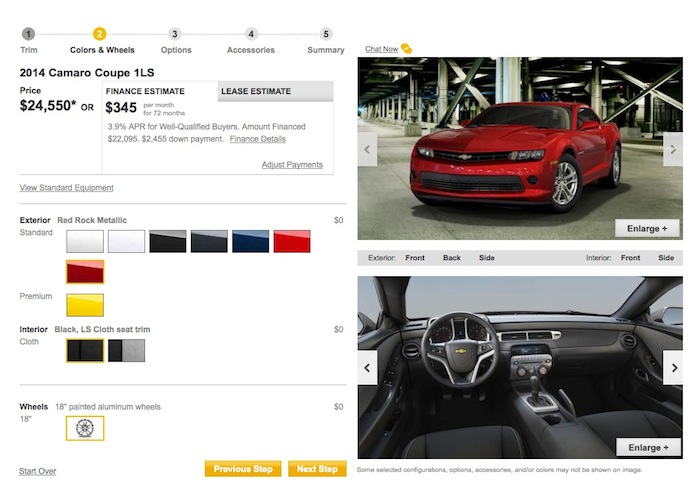Open the Chat Now link
This screenshot has width=700, height=491.
(381, 49)
